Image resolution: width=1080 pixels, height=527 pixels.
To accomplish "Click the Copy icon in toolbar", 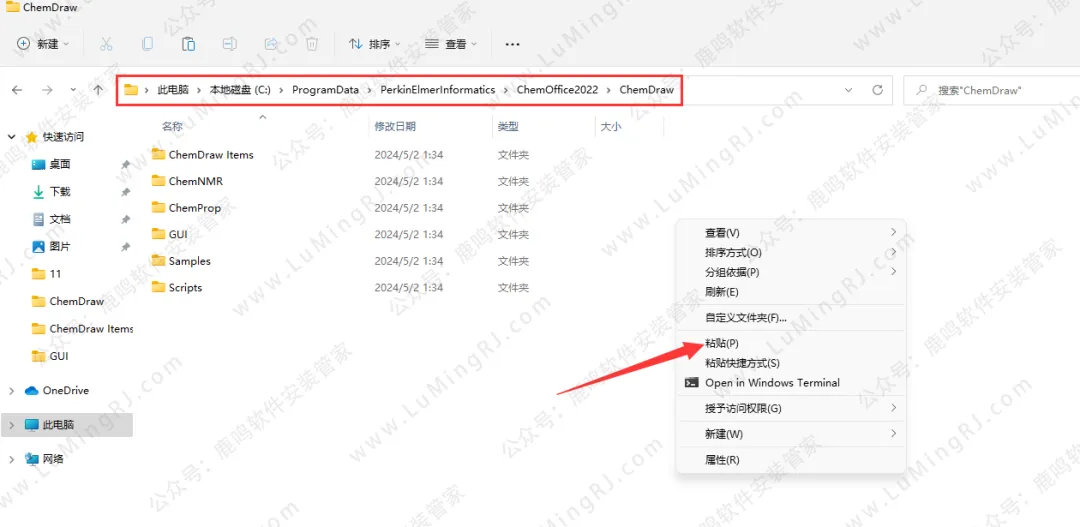I will point(147,44).
